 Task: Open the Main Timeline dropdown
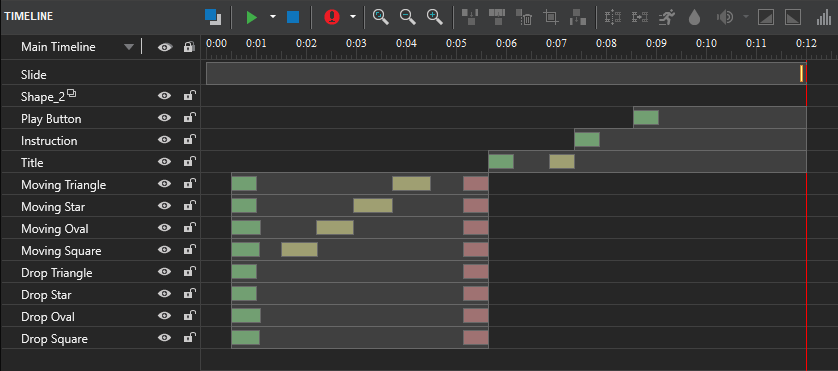click(128, 47)
